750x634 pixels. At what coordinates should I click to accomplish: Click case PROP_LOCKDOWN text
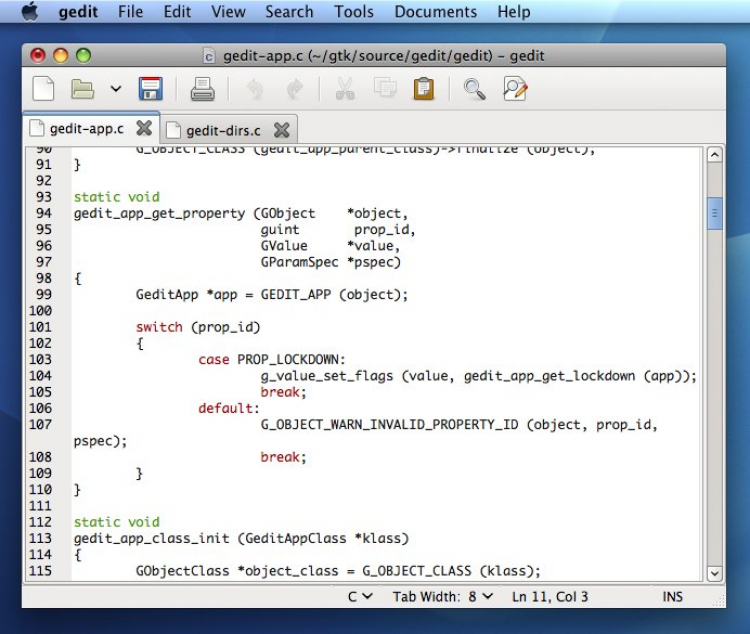point(272,359)
